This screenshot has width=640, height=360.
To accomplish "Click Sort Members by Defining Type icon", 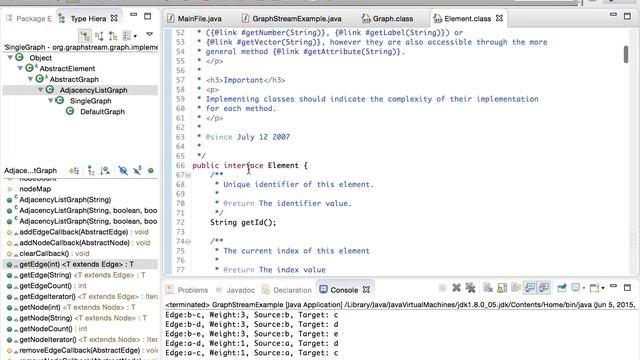I will [105, 171].
